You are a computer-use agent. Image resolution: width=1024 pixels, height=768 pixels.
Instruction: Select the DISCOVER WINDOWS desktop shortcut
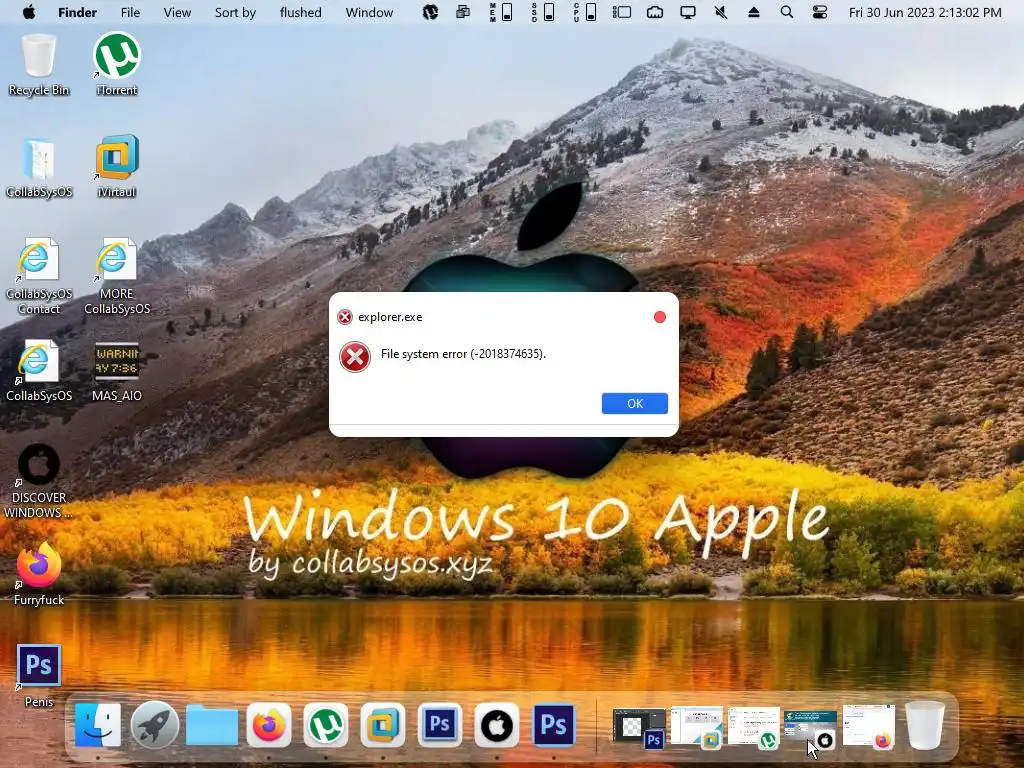click(x=39, y=481)
